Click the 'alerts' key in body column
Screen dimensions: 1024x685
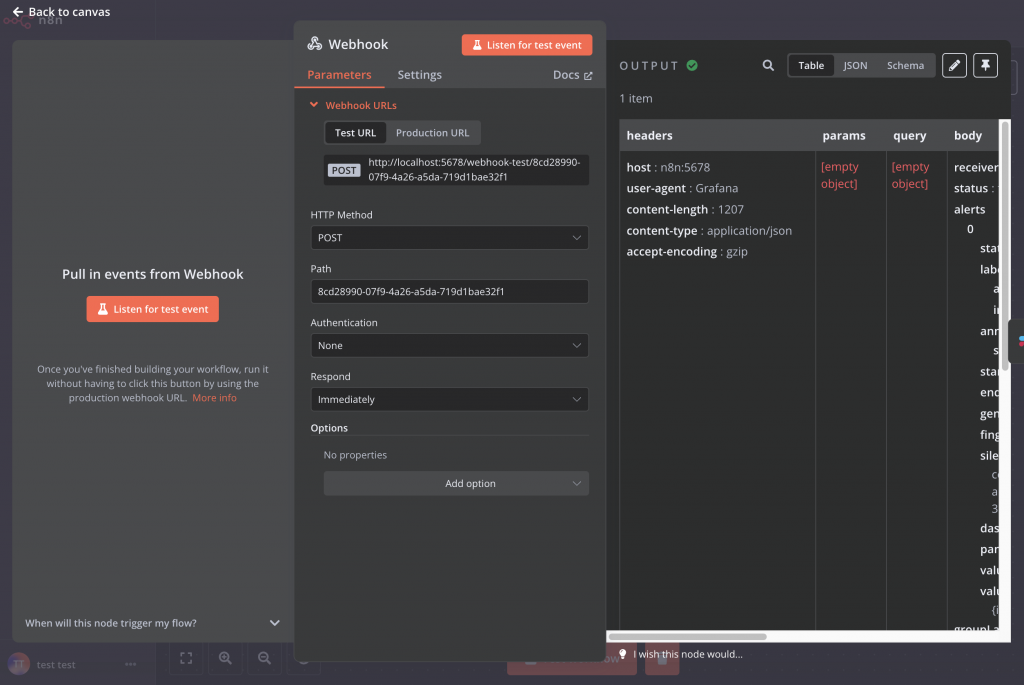point(969,210)
